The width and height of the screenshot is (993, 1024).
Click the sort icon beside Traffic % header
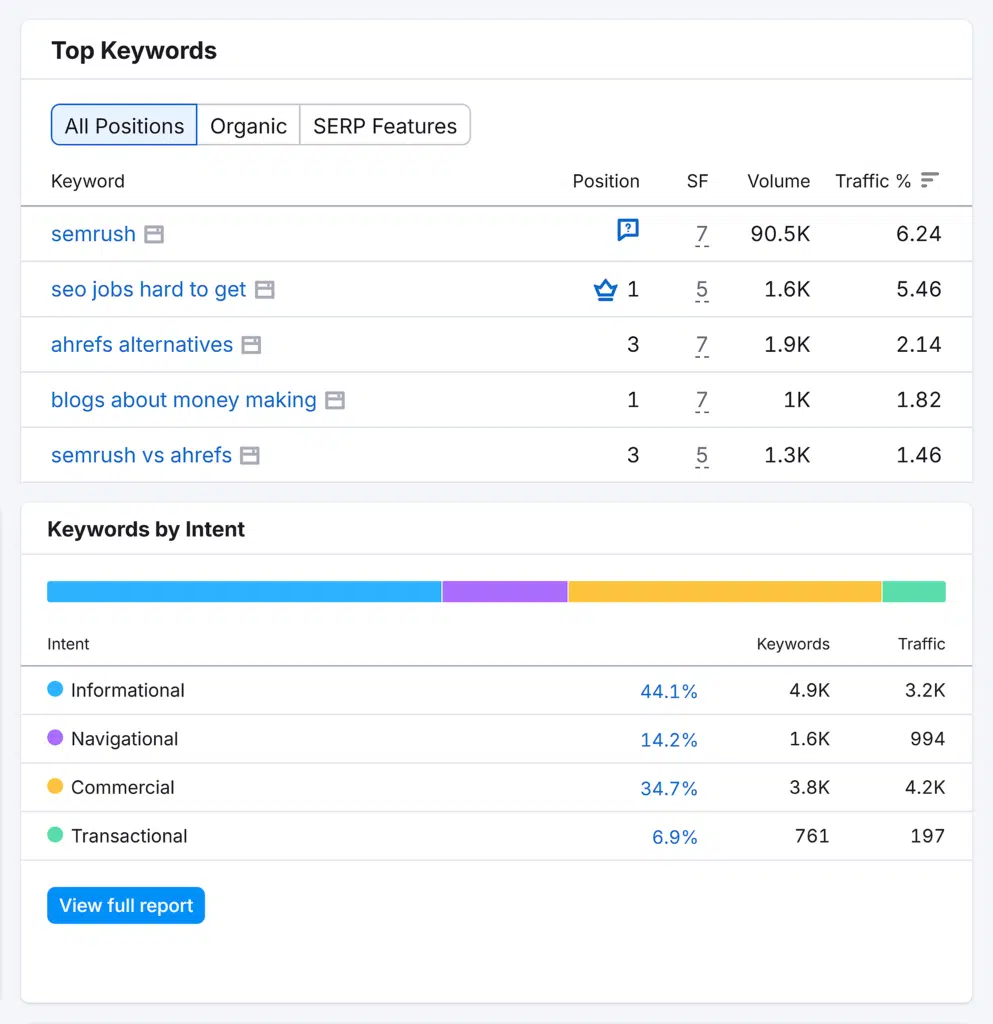click(x=930, y=180)
